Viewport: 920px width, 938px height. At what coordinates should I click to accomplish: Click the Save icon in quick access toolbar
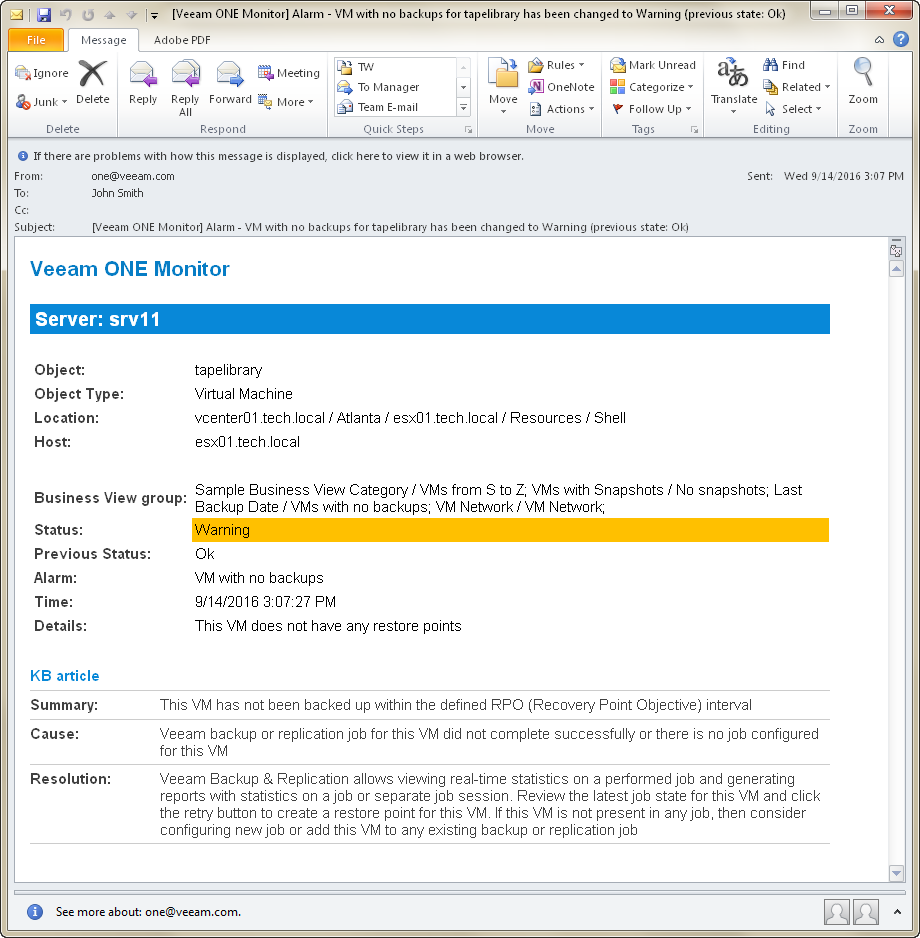click(x=44, y=14)
